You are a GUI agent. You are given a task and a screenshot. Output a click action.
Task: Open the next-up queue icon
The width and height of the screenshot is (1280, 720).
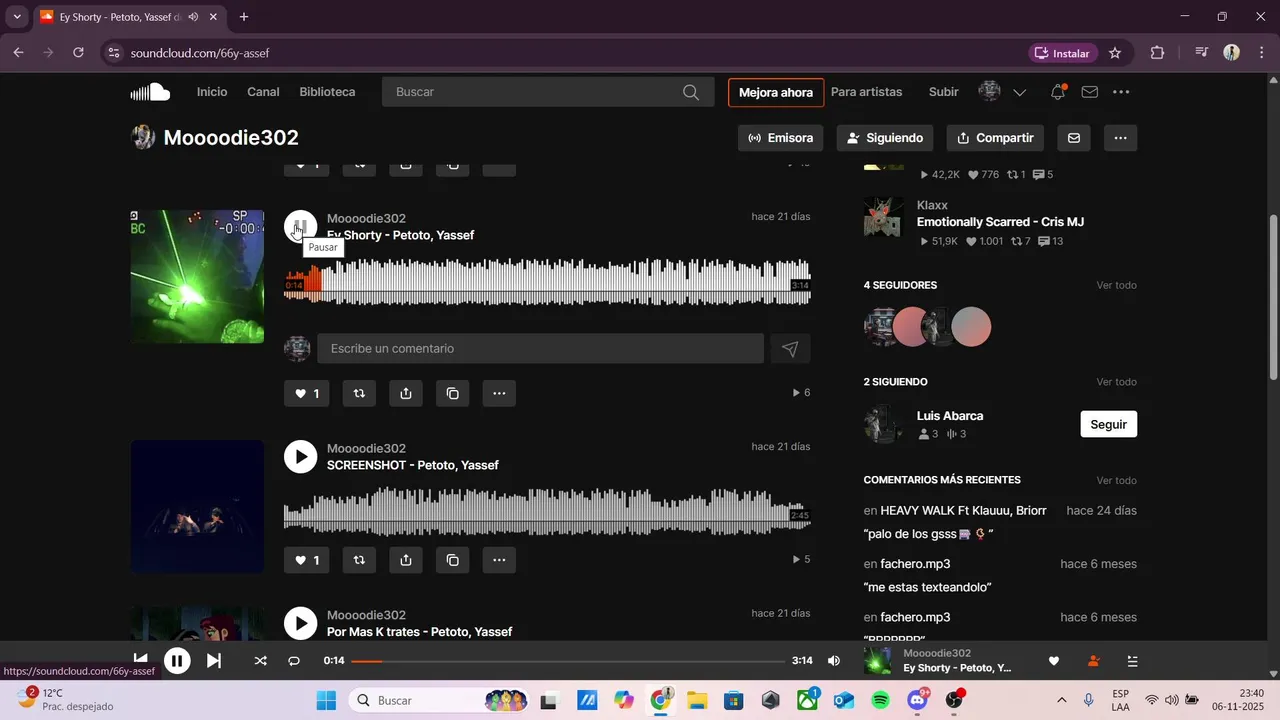1132,661
